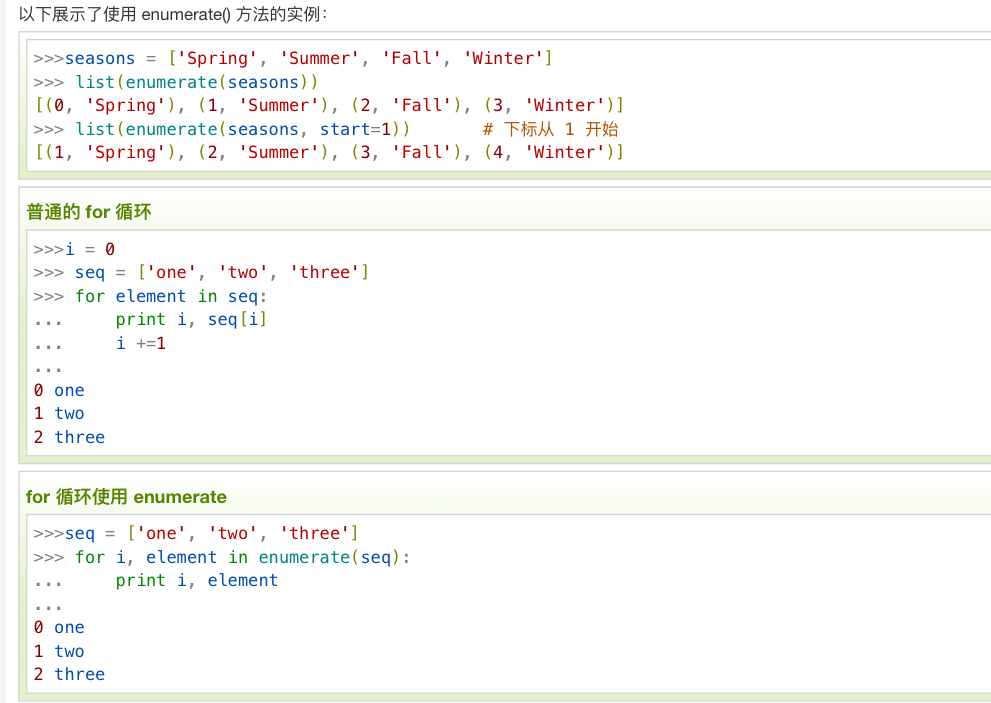Screen dimensions: 991x703
Task: Click the seq assignment under the 普通的 for 循环 heading
Action: click(x=221, y=272)
